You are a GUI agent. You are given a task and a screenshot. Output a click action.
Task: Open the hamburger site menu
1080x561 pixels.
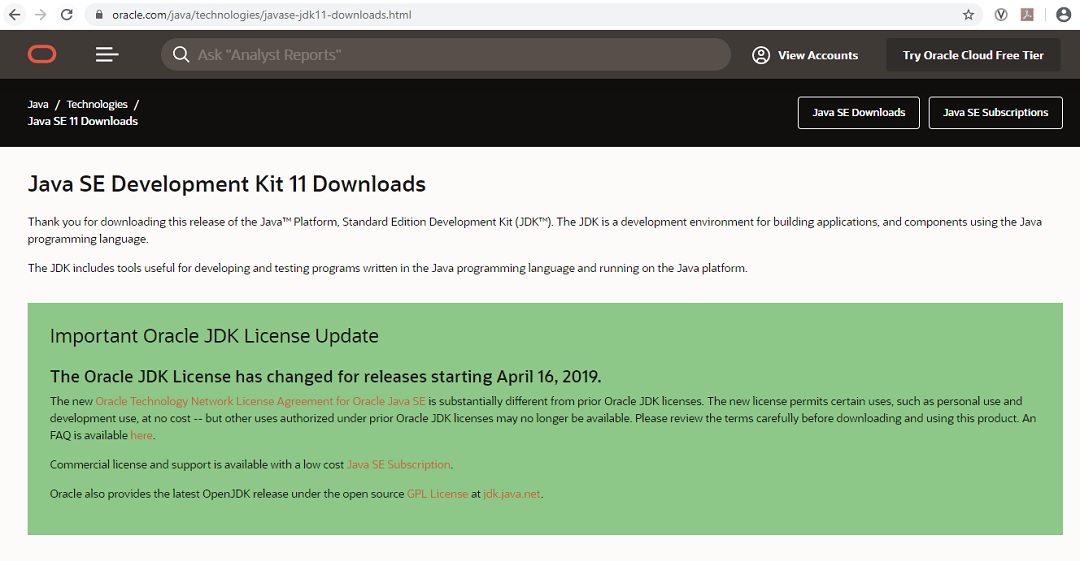[107, 54]
